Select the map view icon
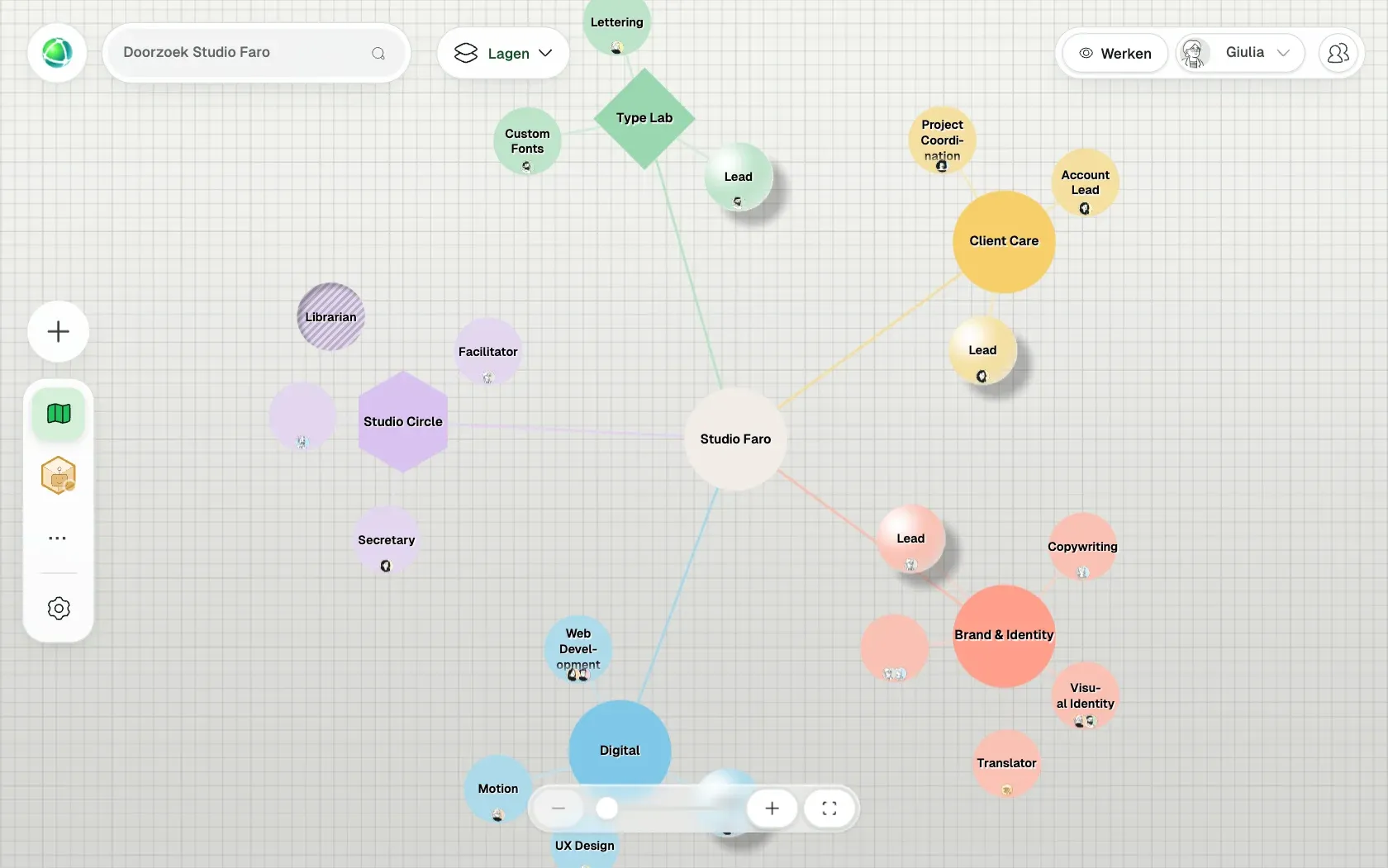 tap(59, 414)
